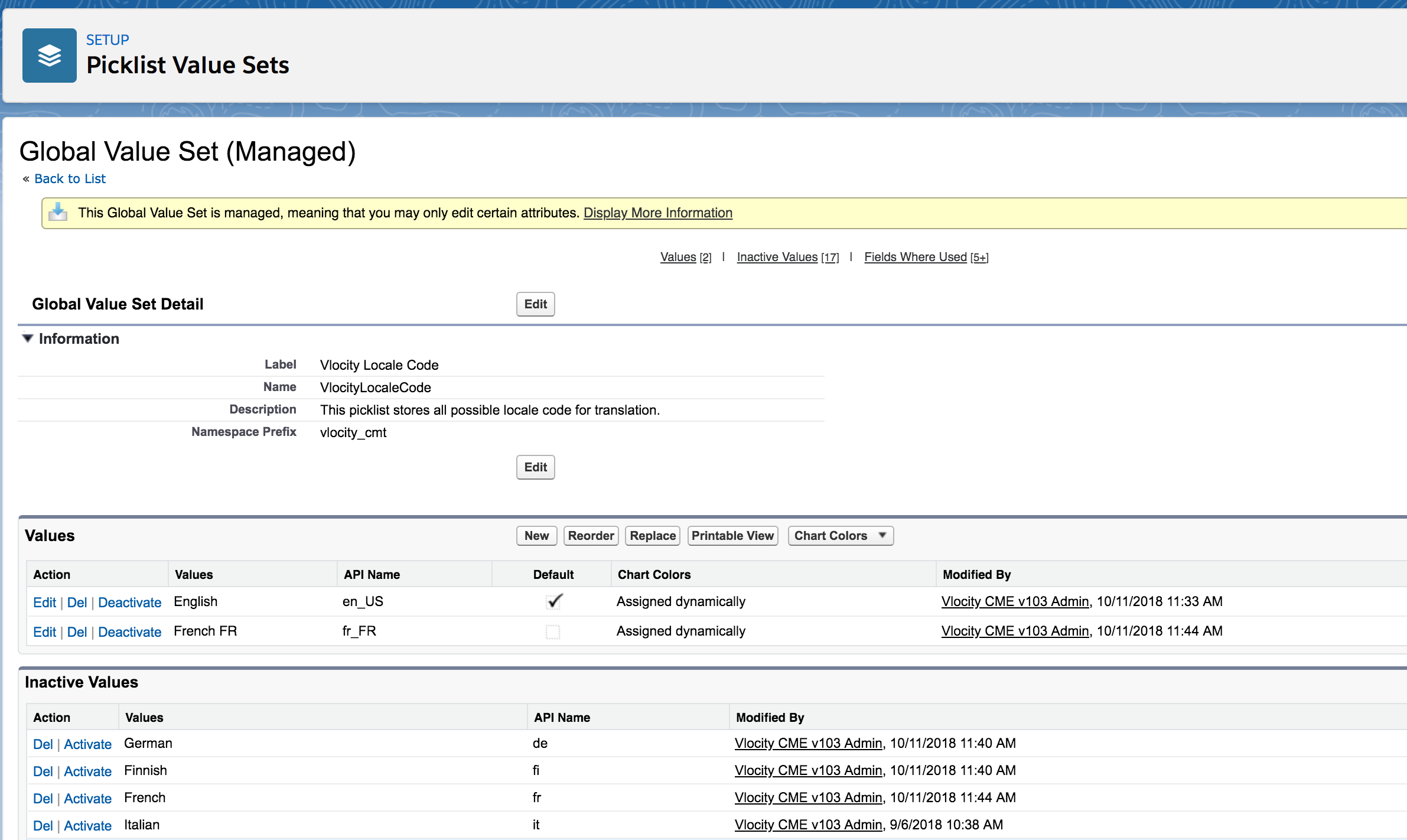1407x840 pixels.
Task: Open the Chart Colors dropdown
Action: point(841,536)
